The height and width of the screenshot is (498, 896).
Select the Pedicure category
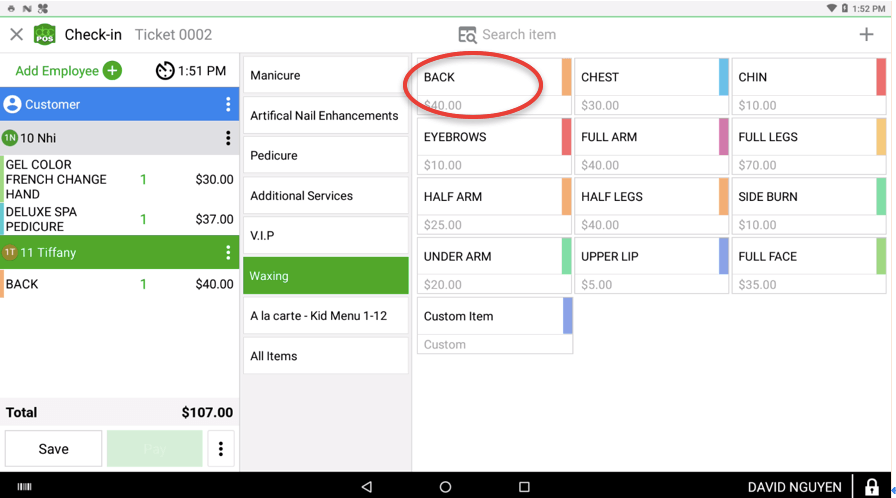pyautogui.click(x=325, y=156)
